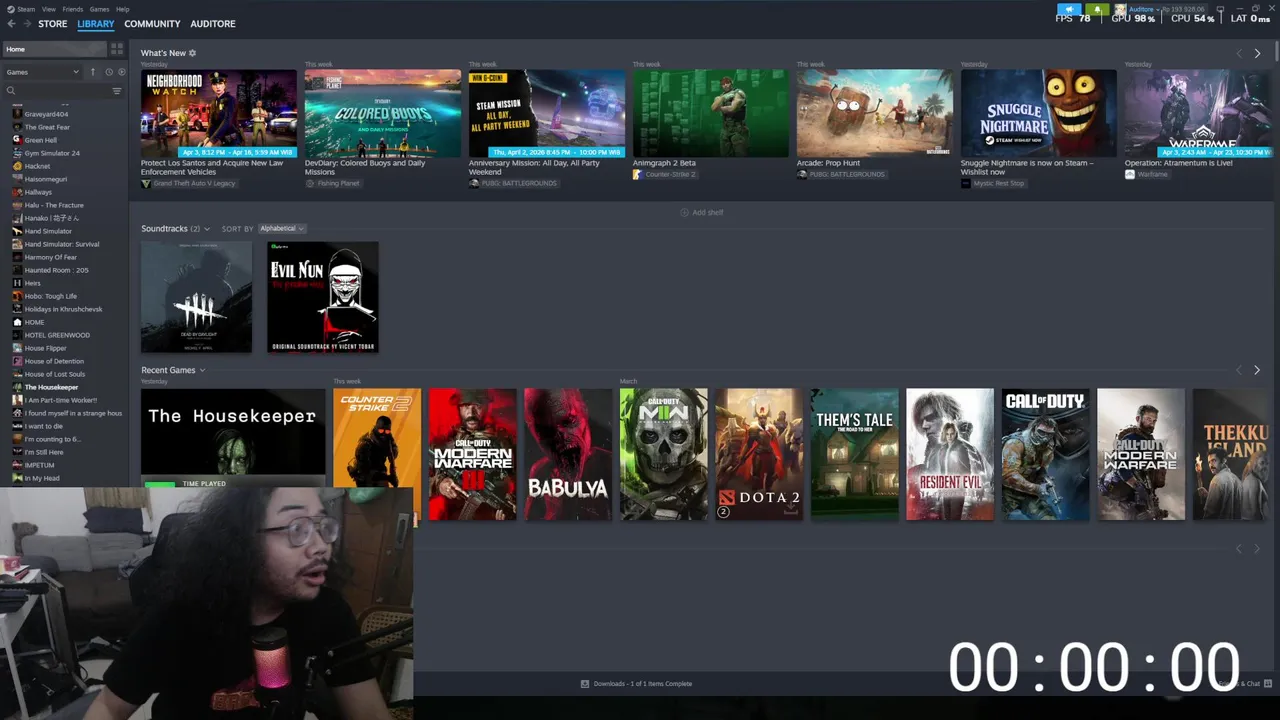Click the library search input field

click(x=62, y=91)
